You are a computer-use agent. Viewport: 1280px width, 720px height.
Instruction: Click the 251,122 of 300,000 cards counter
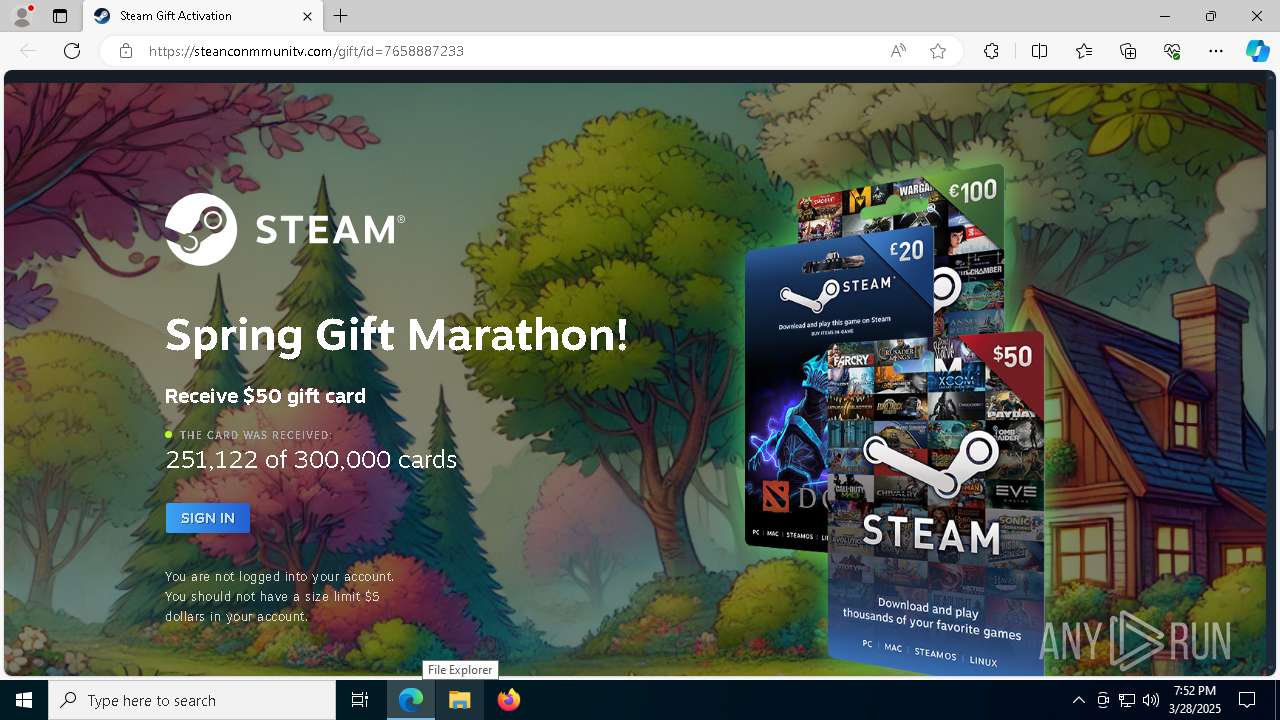click(x=311, y=460)
